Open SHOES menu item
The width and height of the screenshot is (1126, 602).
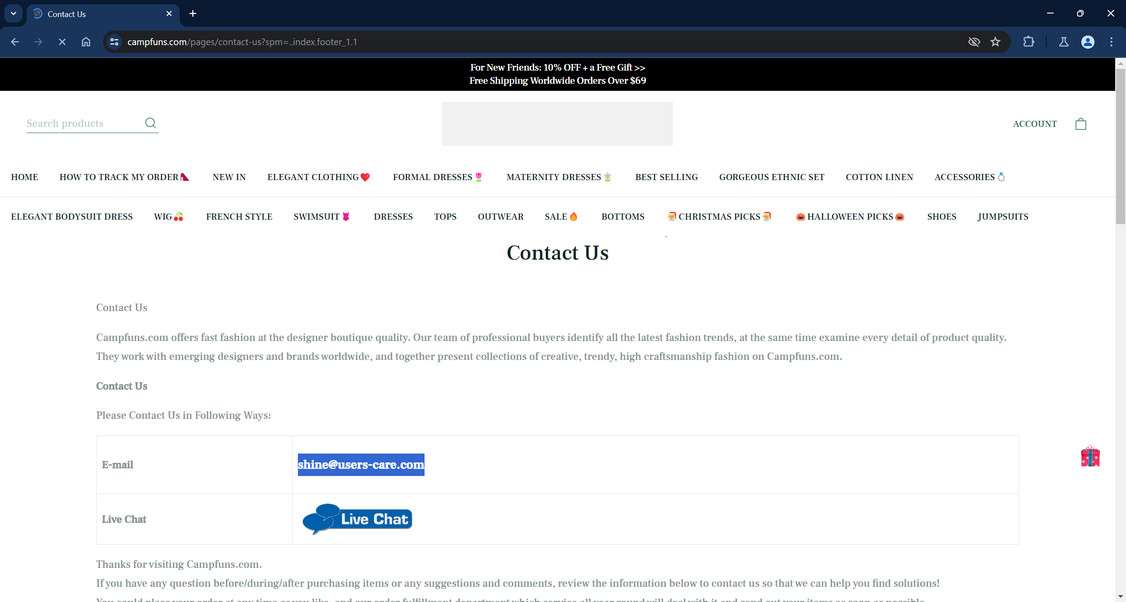click(x=941, y=216)
